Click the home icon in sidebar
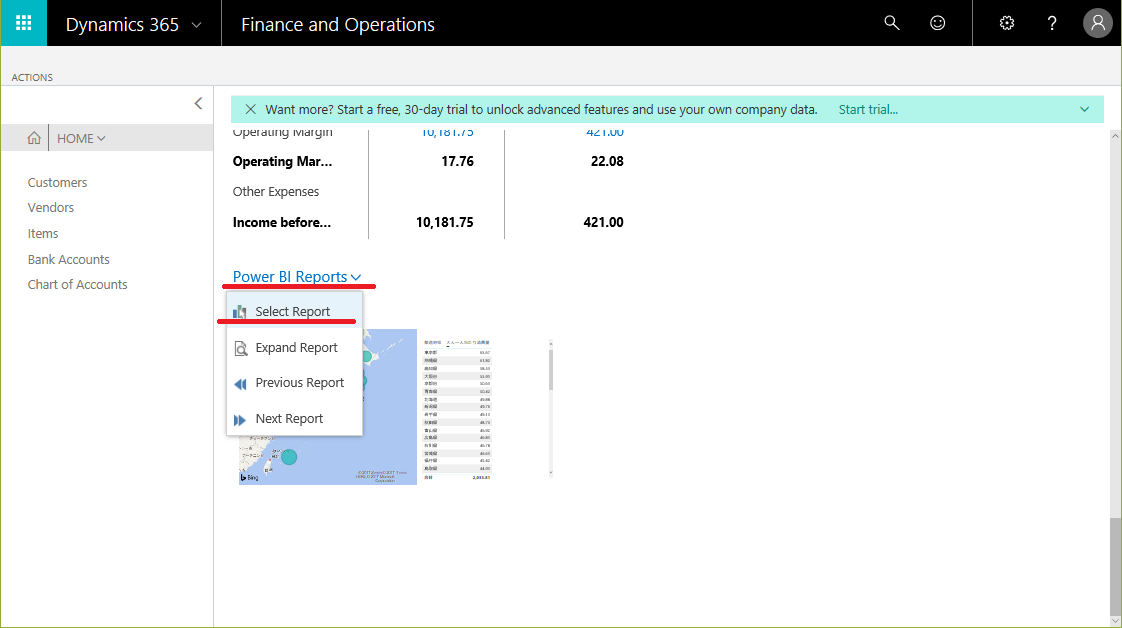The height and width of the screenshot is (628, 1122). 34,139
